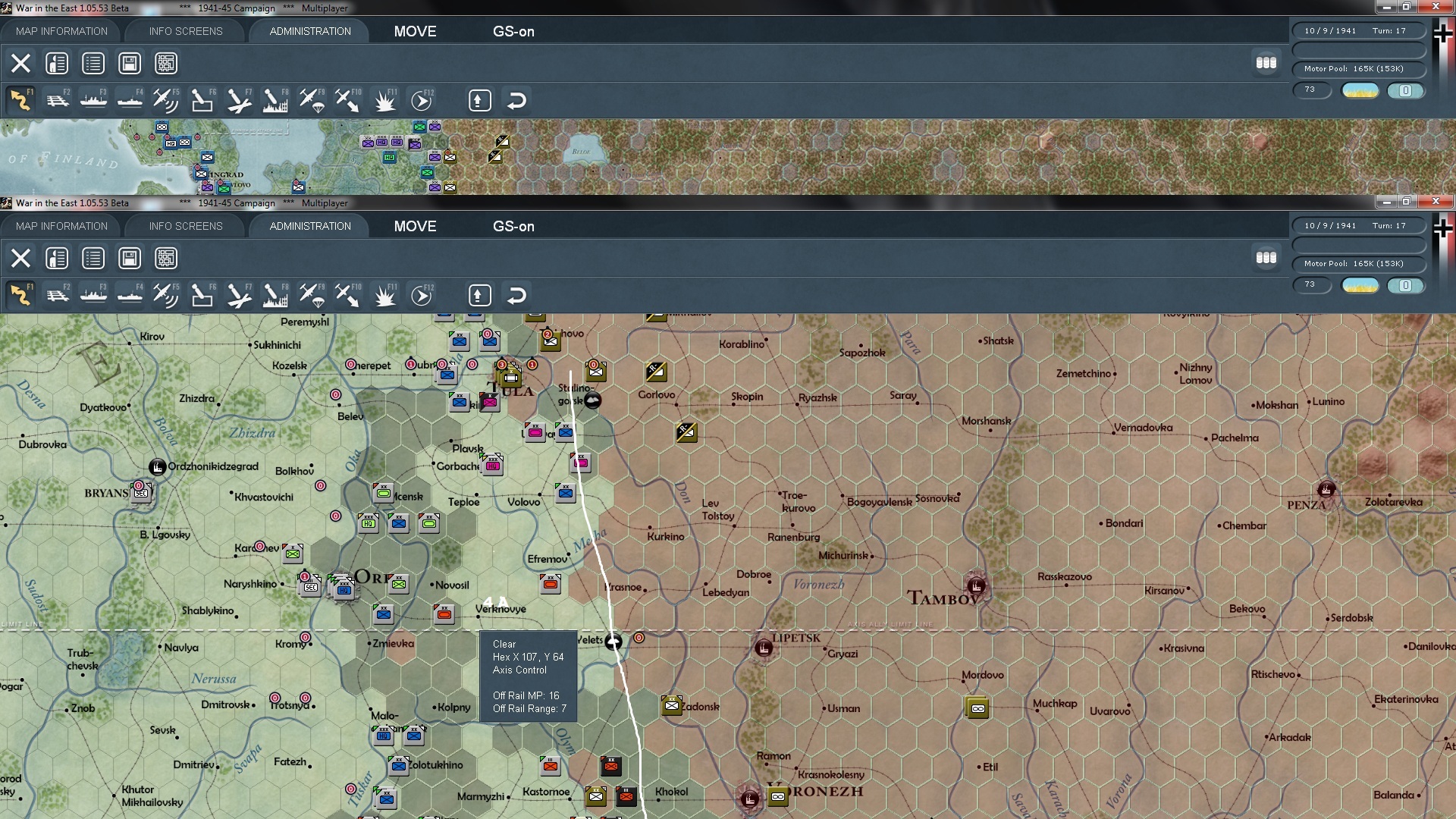Select F1 move icon in upper window
Viewport: 1456px width, 819px height.
click(x=20, y=100)
